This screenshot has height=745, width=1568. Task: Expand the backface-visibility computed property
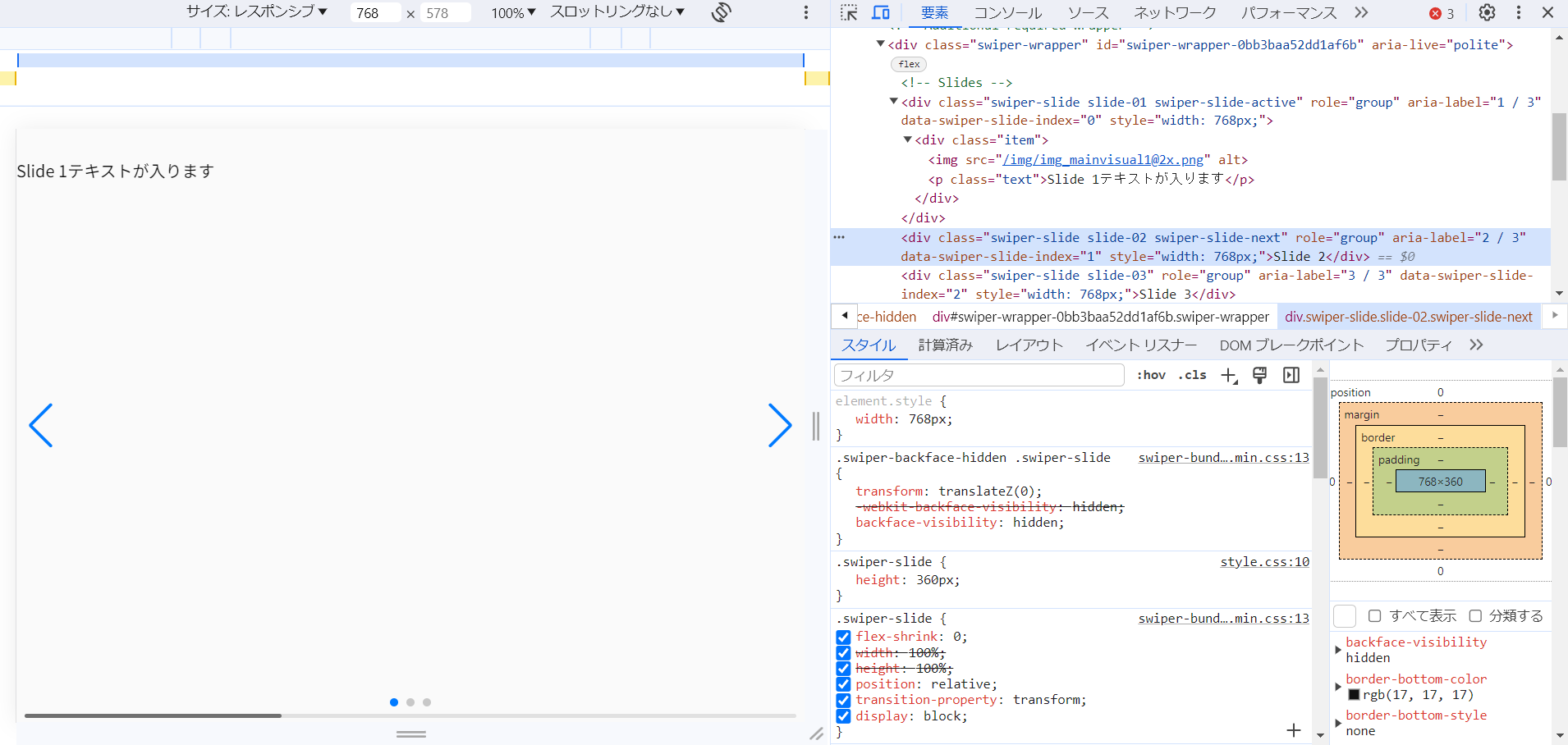1338,649
